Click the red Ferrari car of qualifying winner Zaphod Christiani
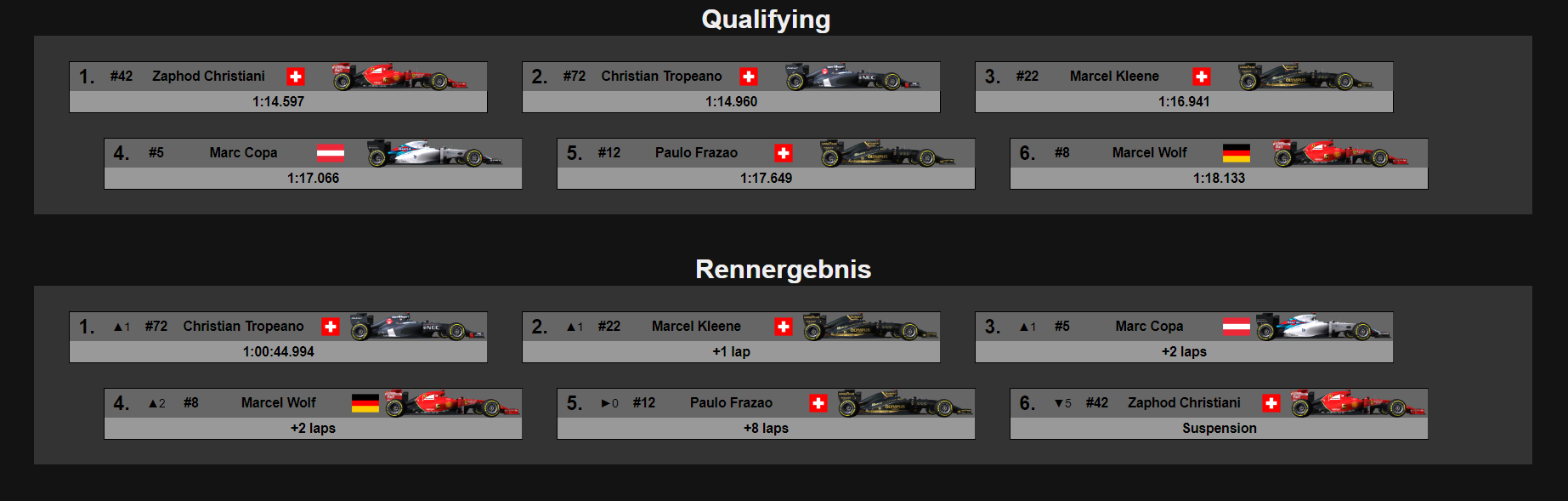The image size is (1568, 501). (x=399, y=77)
